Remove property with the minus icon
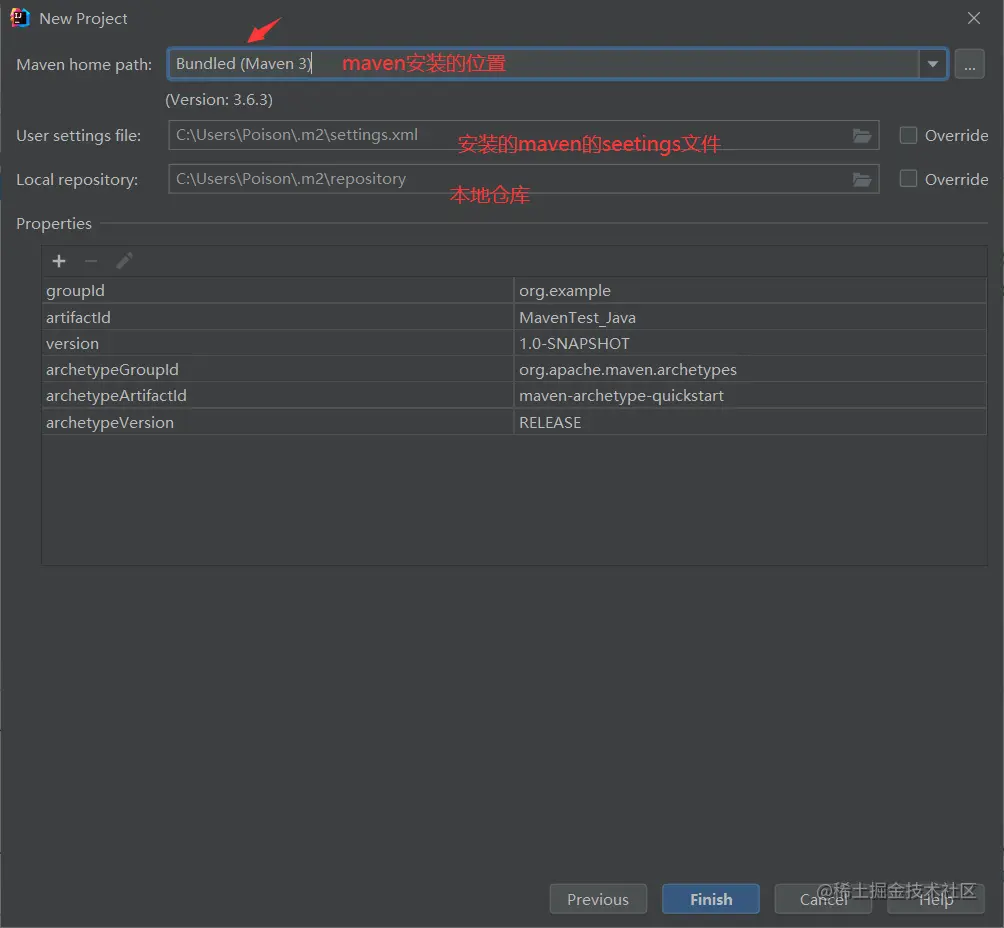 tap(91, 261)
